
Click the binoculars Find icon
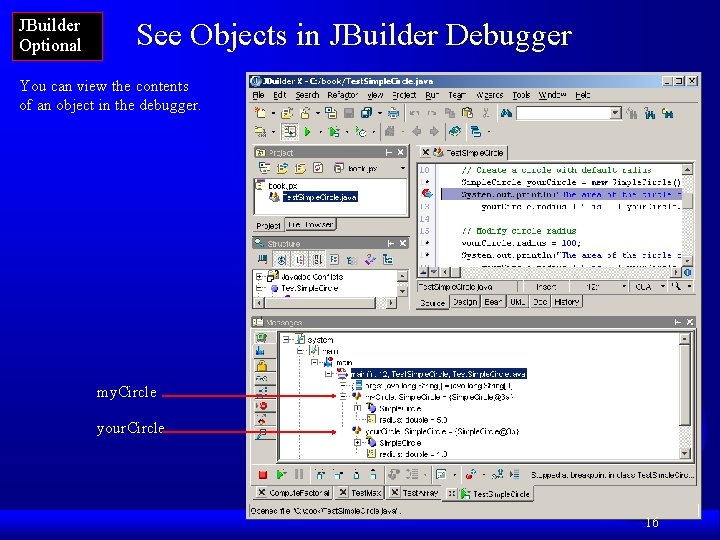[x=506, y=113]
